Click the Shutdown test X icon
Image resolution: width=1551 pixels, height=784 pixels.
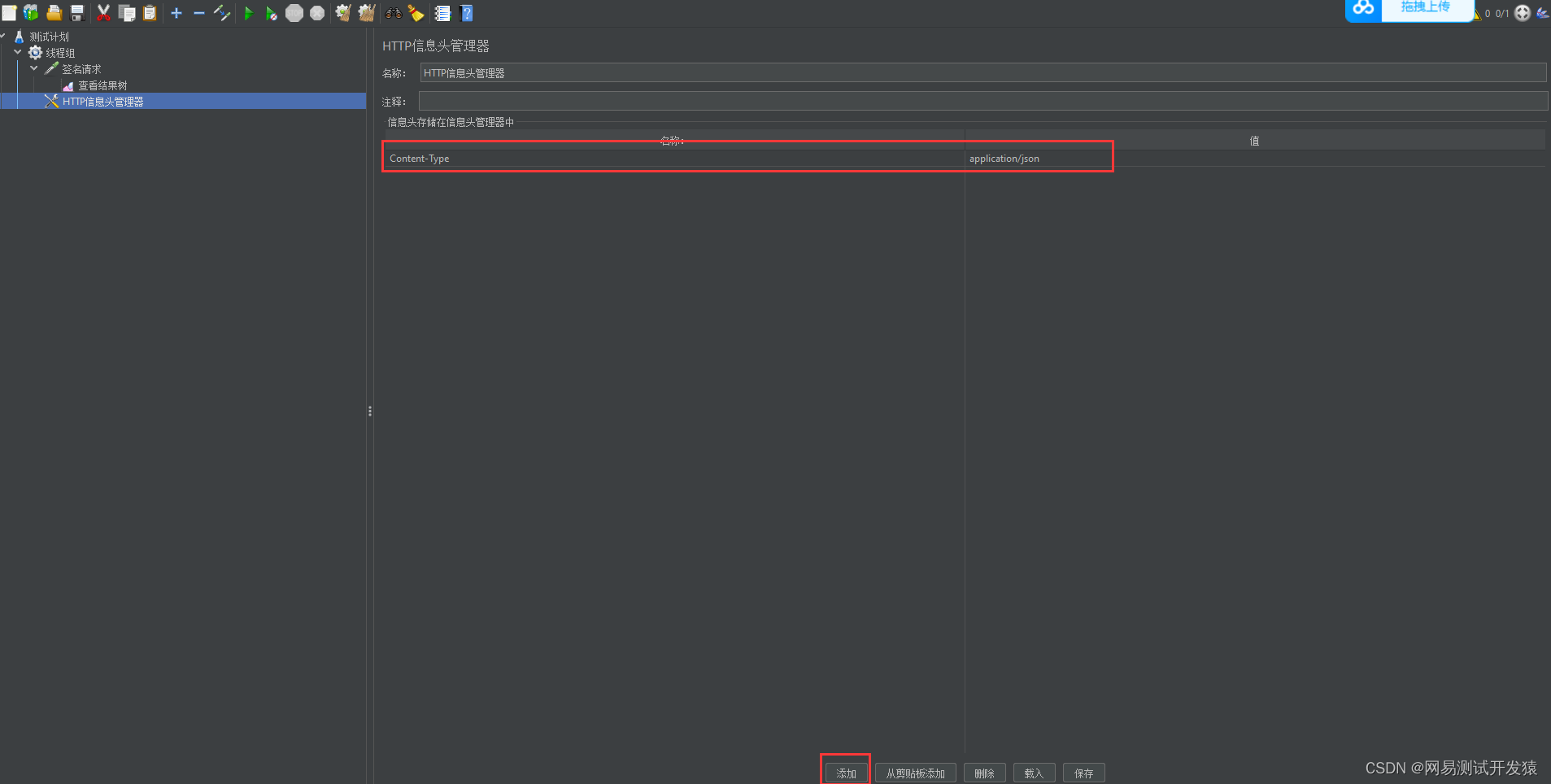click(317, 13)
